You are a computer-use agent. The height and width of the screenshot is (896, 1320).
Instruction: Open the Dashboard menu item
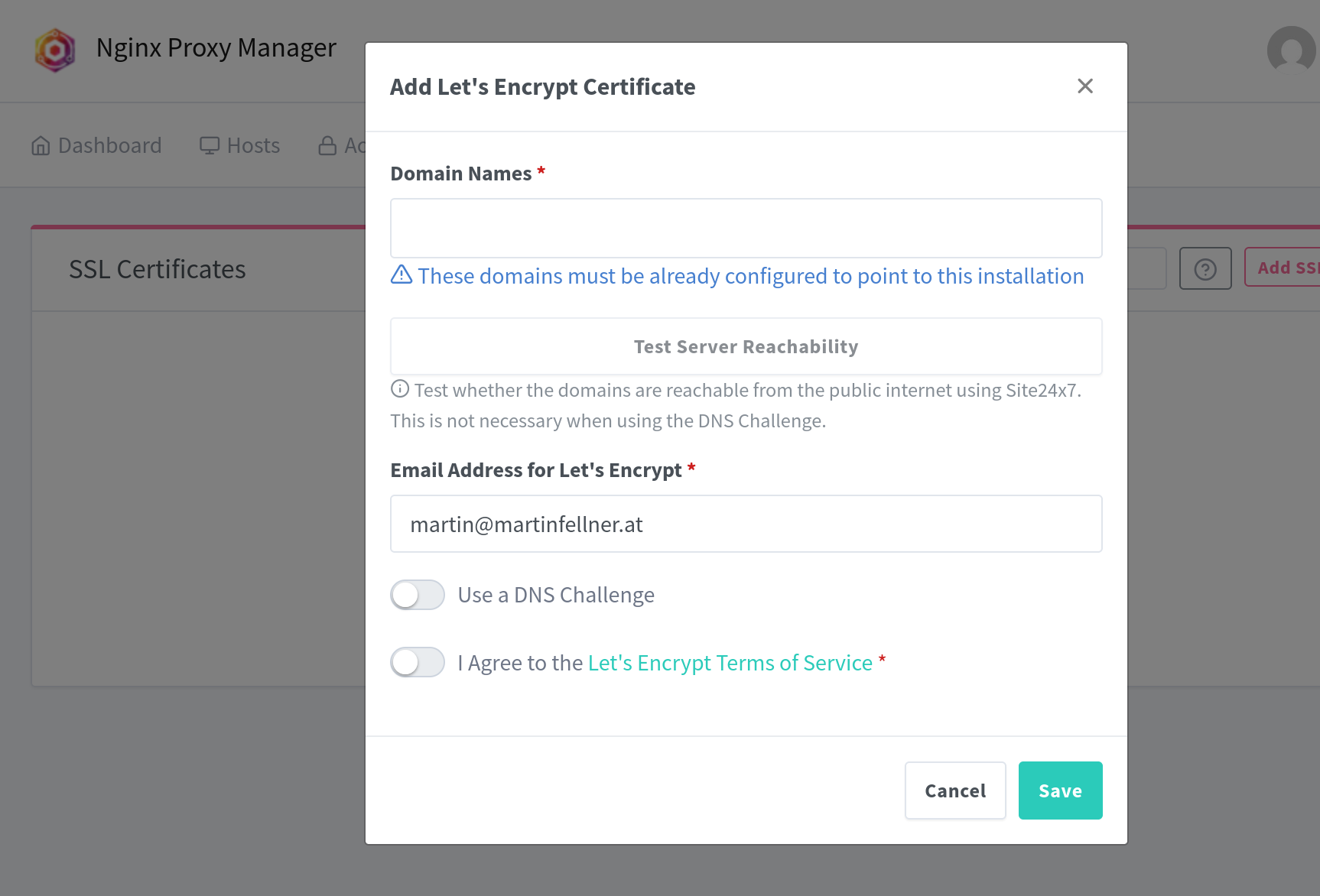point(109,145)
